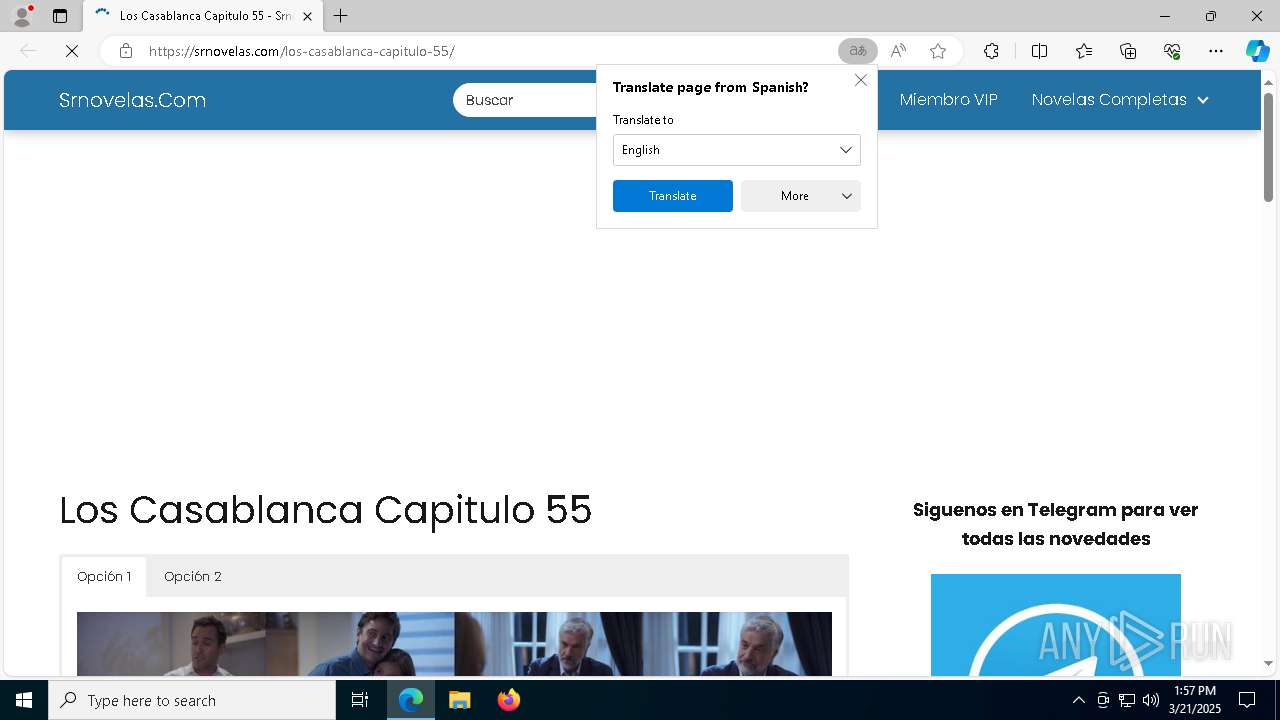
Task: Open the Collections icon
Action: [1128, 51]
